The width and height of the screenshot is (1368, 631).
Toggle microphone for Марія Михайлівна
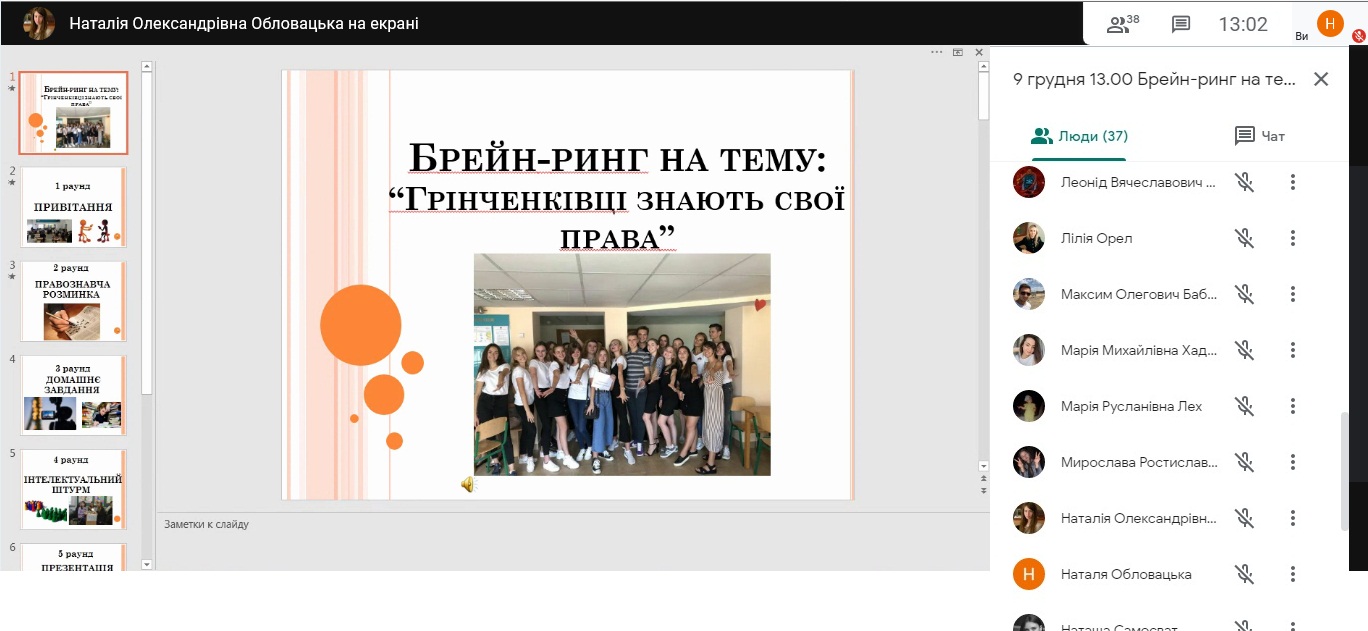1244,350
